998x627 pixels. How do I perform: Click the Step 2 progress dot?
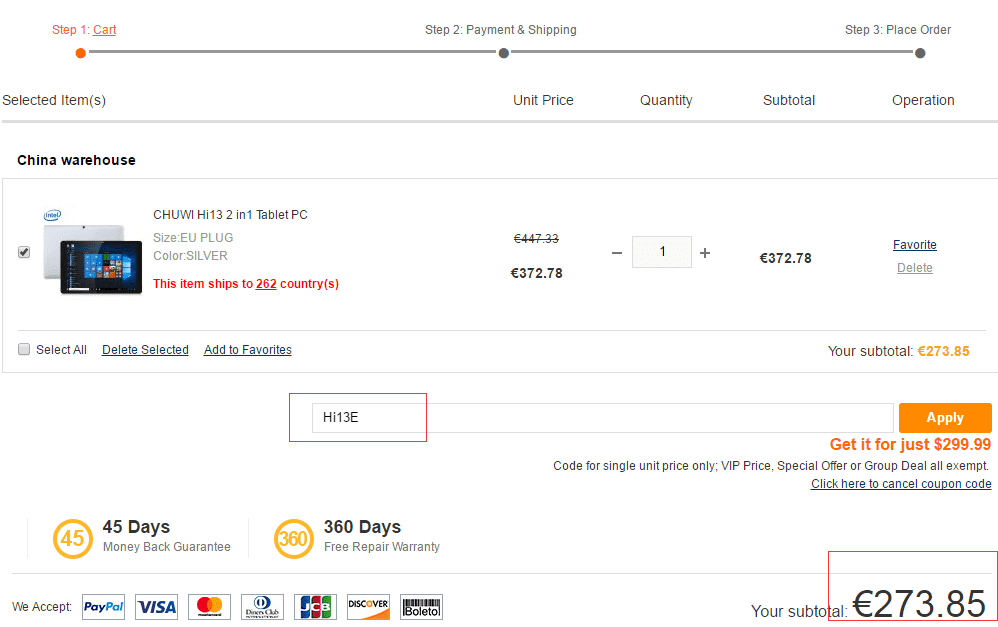(x=503, y=53)
